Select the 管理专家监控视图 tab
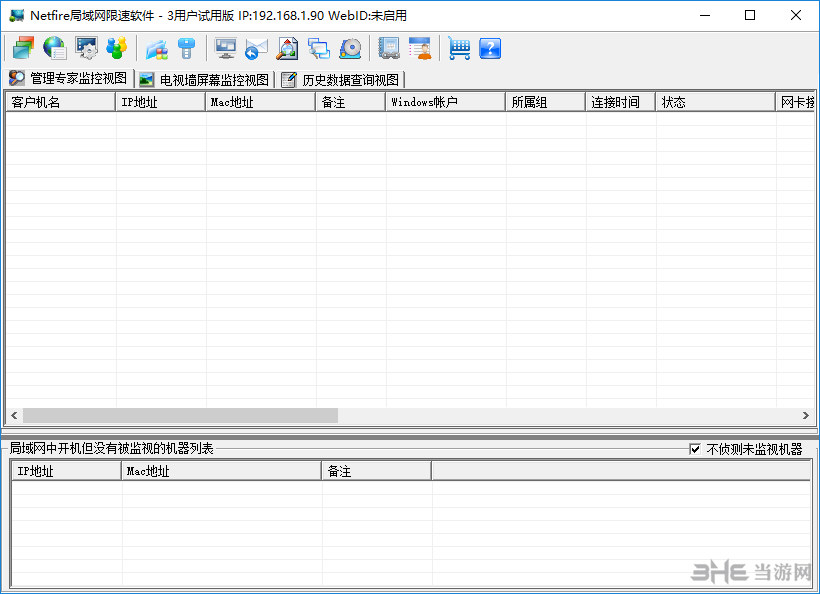 pos(68,78)
